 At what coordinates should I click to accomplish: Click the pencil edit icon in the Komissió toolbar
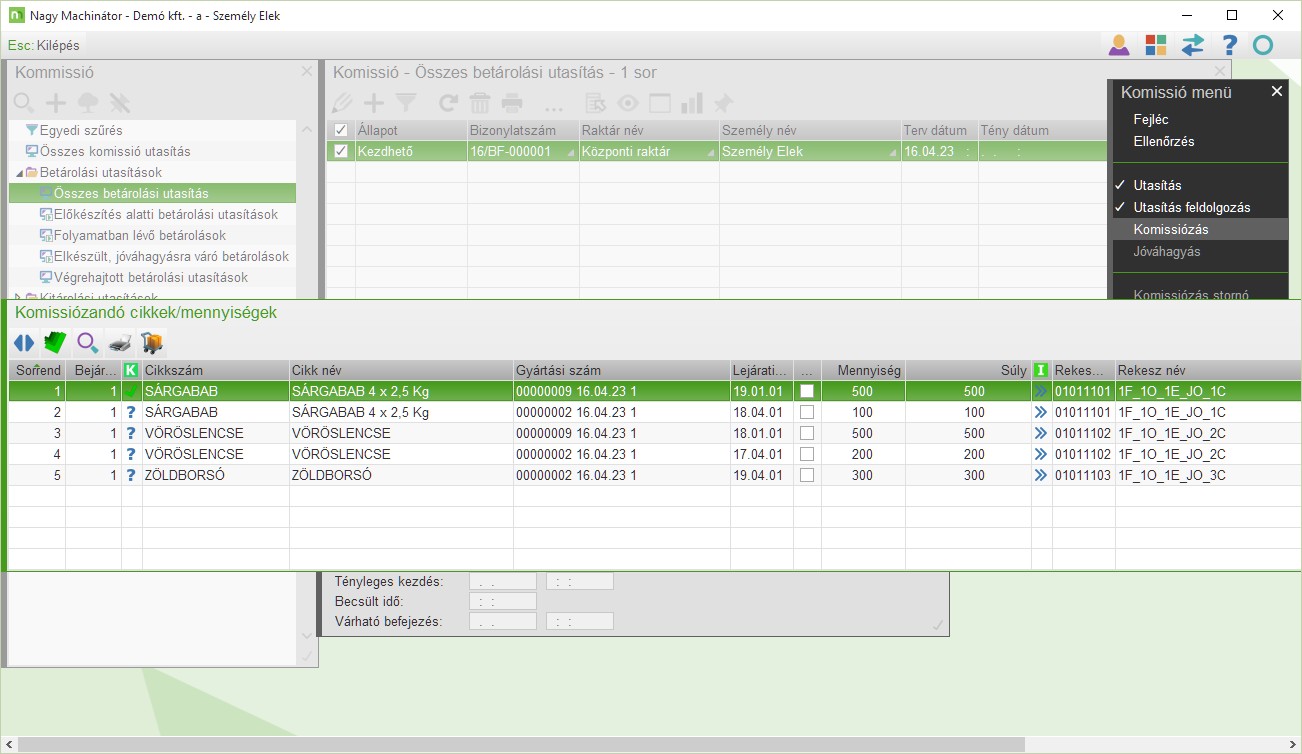coord(343,102)
